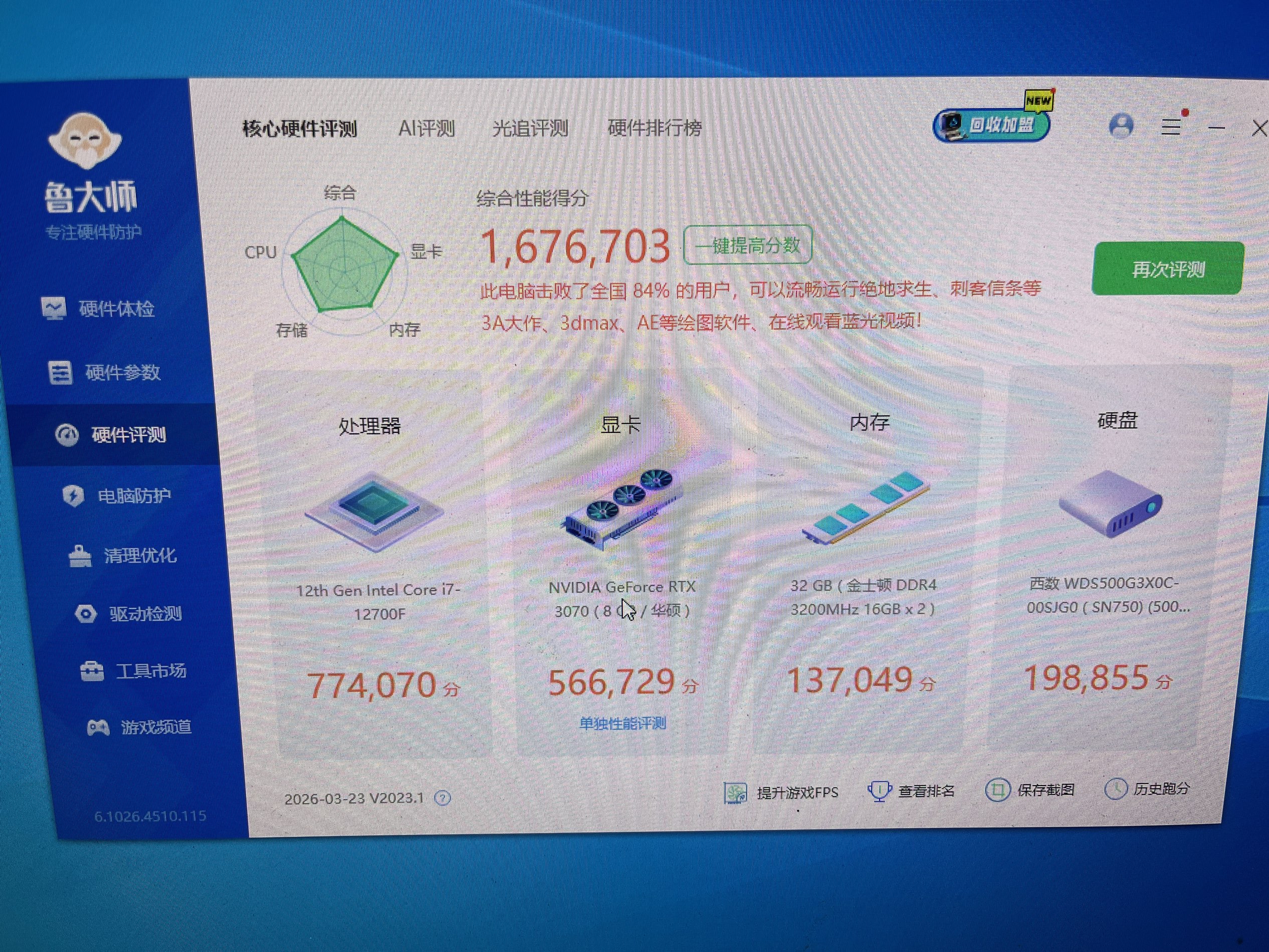Click the 一键提高分数 button

pyautogui.click(x=747, y=246)
